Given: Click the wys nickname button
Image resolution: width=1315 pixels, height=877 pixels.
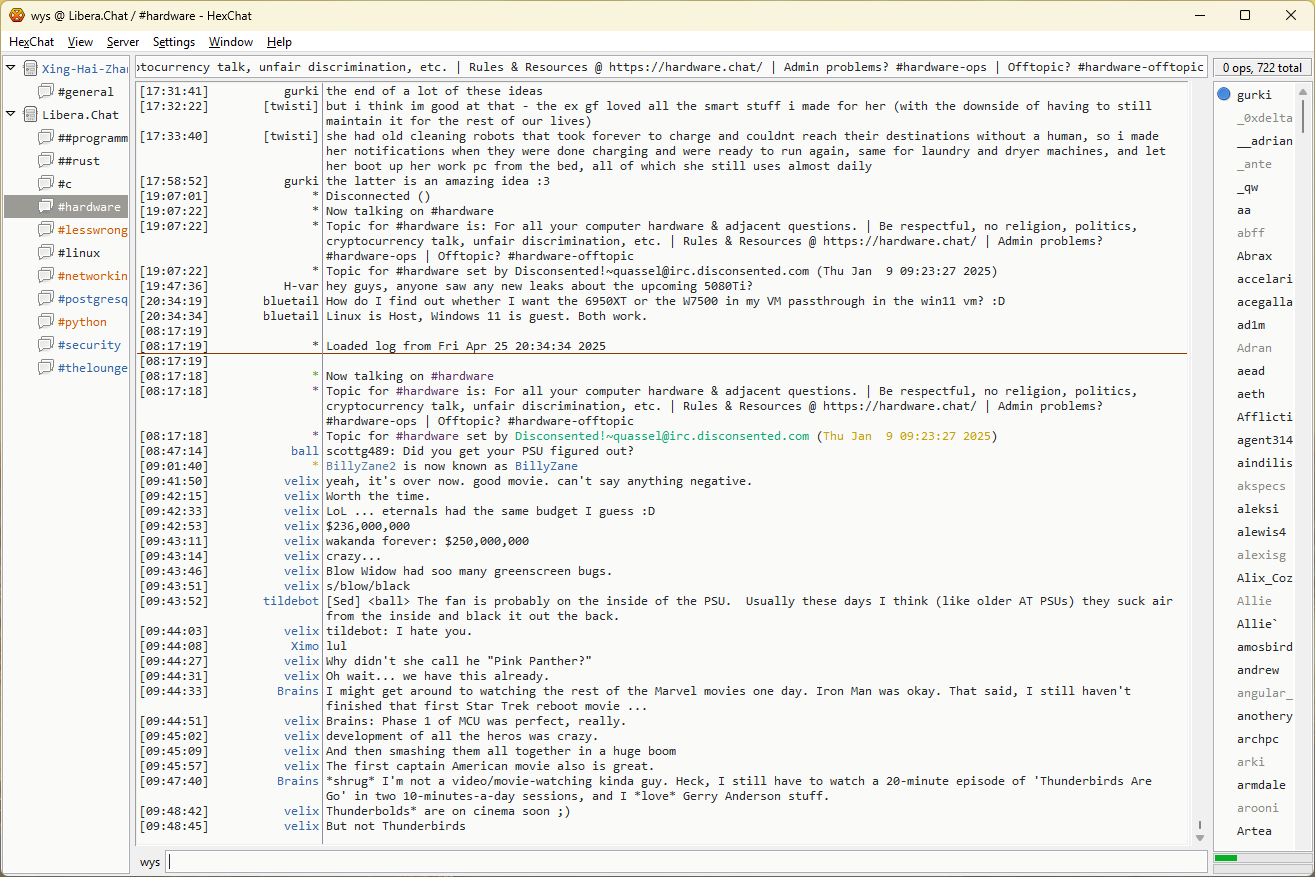Looking at the screenshot, I should [149, 862].
